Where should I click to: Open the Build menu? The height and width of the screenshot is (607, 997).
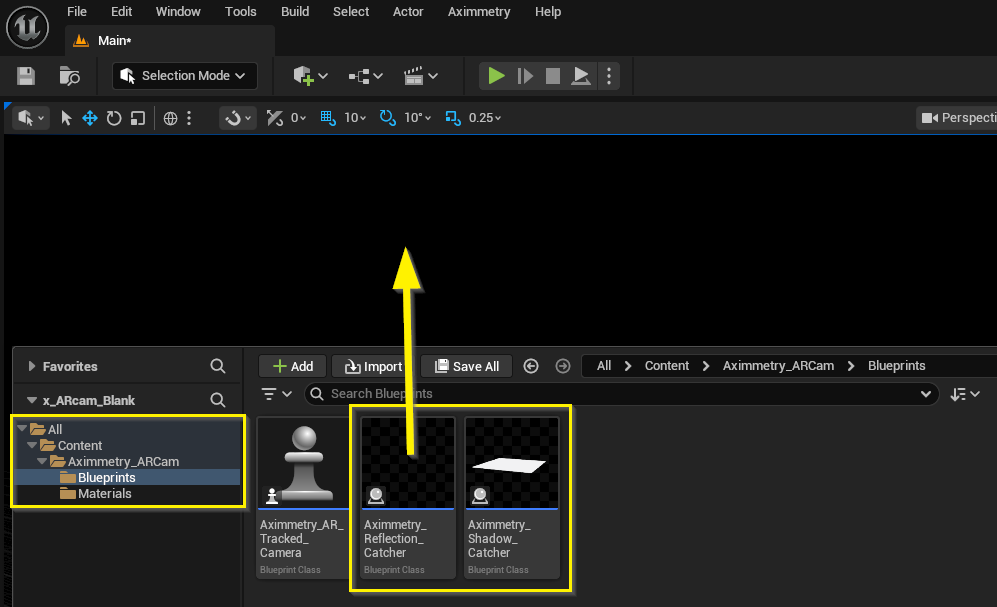295,12
